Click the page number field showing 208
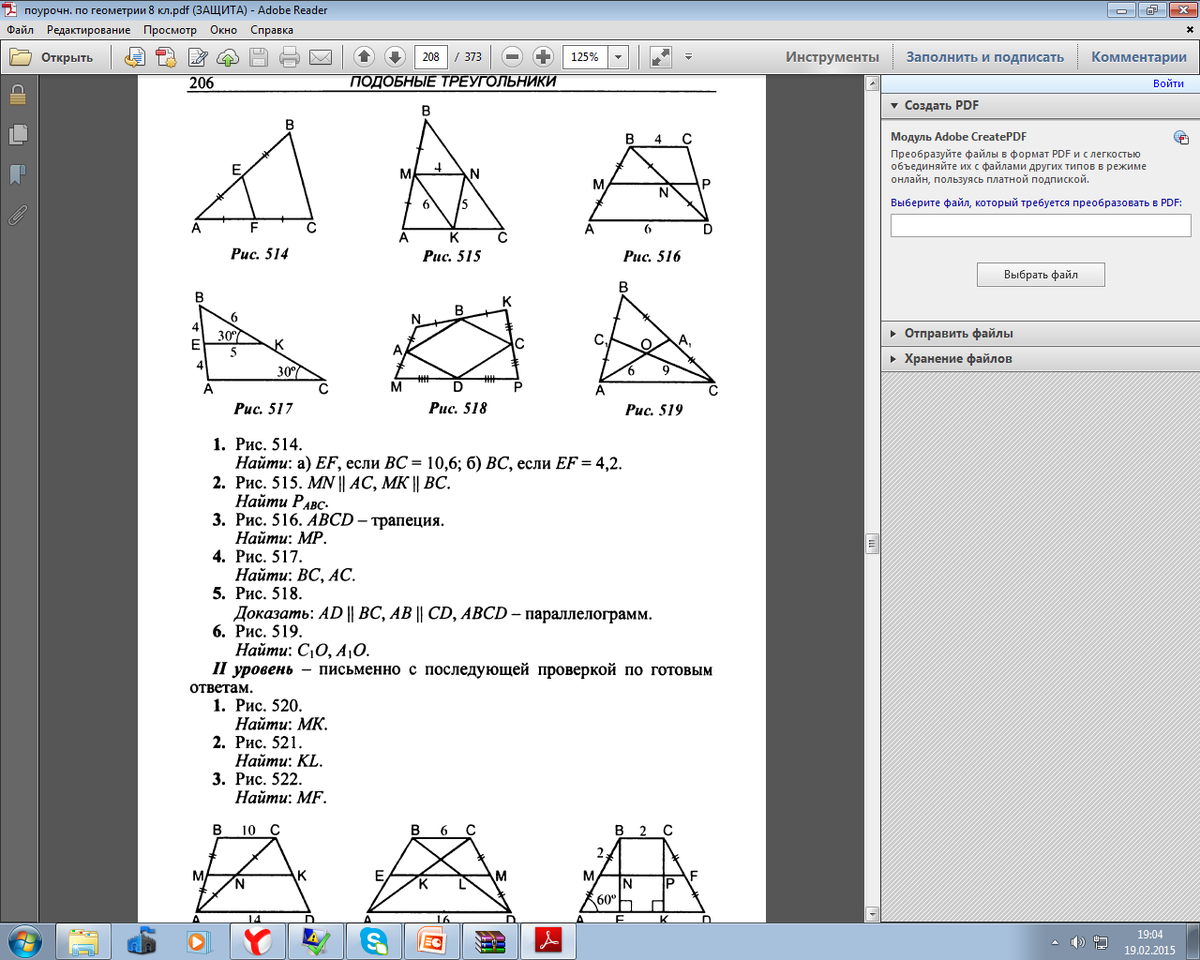 click(x=431, y=57)
